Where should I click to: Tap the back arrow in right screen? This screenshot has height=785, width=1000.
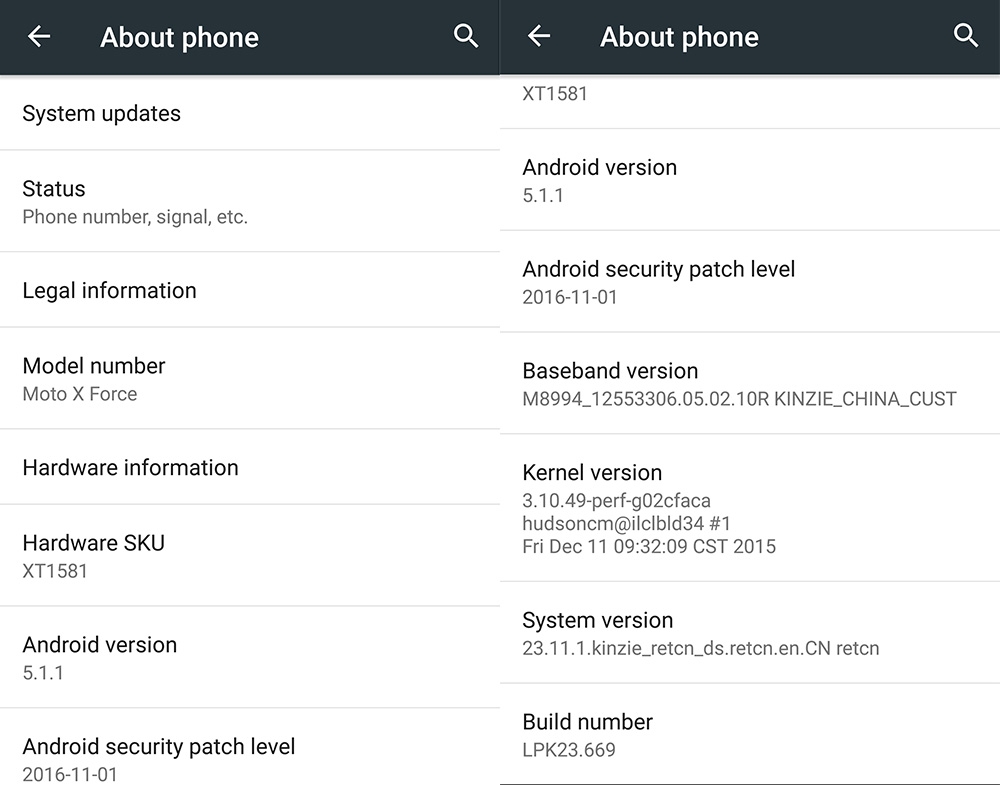pos(539,36)
